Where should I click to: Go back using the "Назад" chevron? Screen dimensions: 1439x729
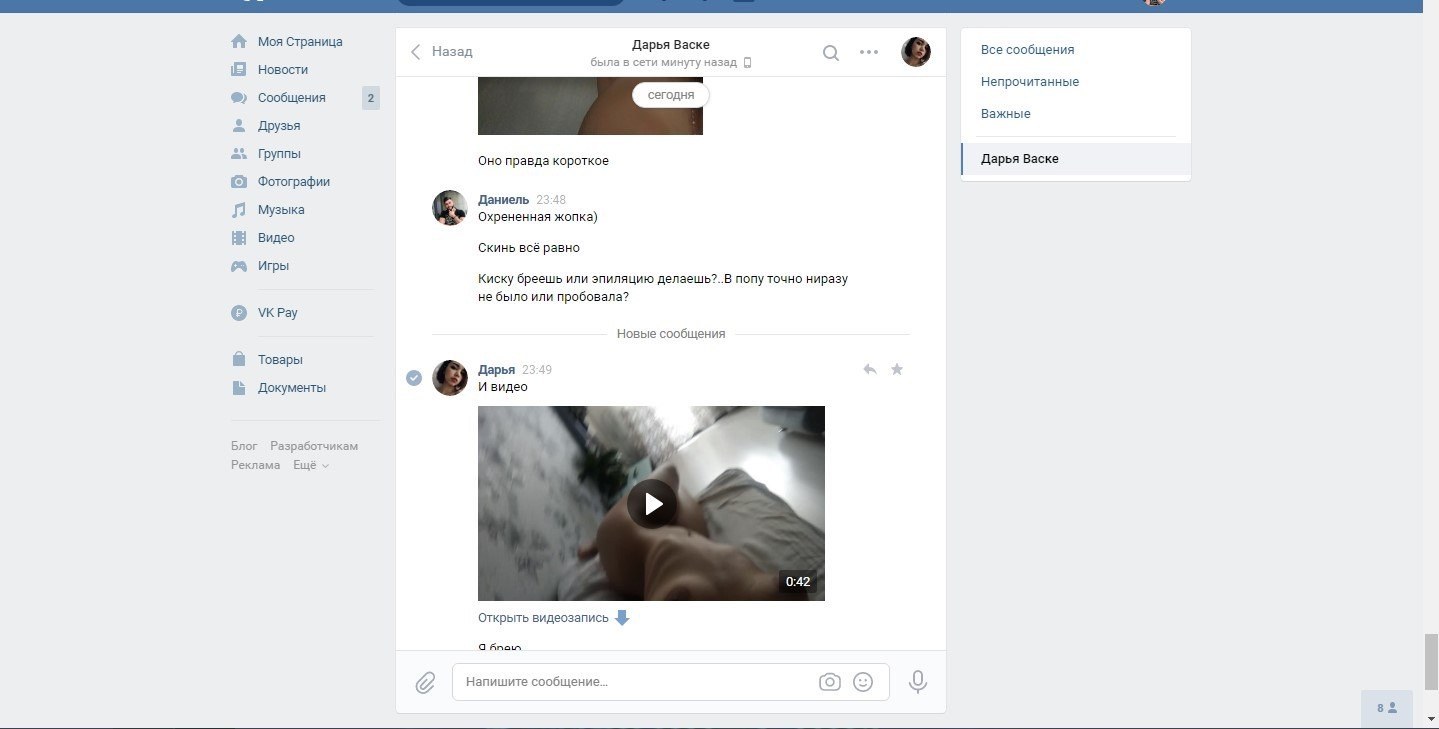coord(416,52)
